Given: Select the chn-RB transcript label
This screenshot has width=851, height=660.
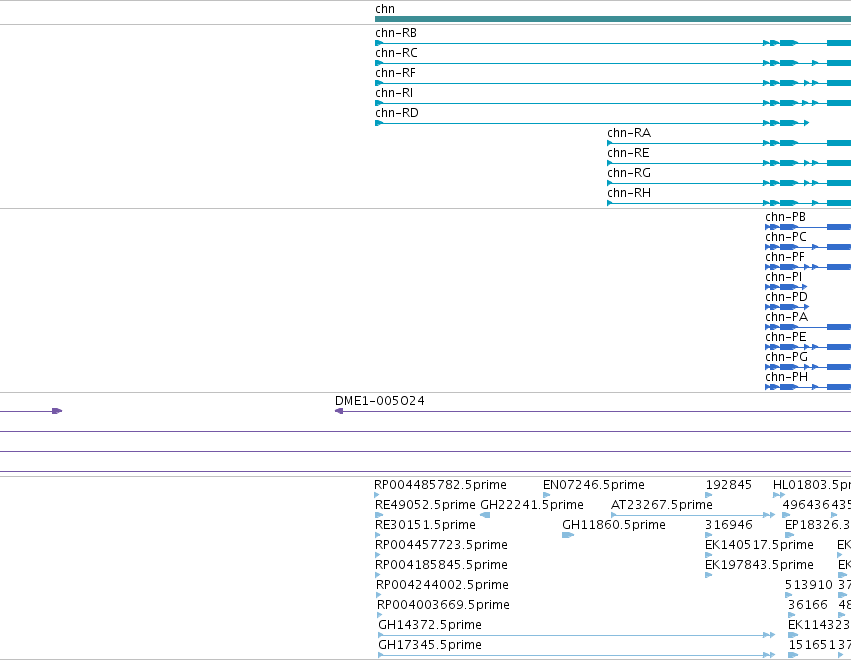Looking at the screenshot, I should point(396,33).
